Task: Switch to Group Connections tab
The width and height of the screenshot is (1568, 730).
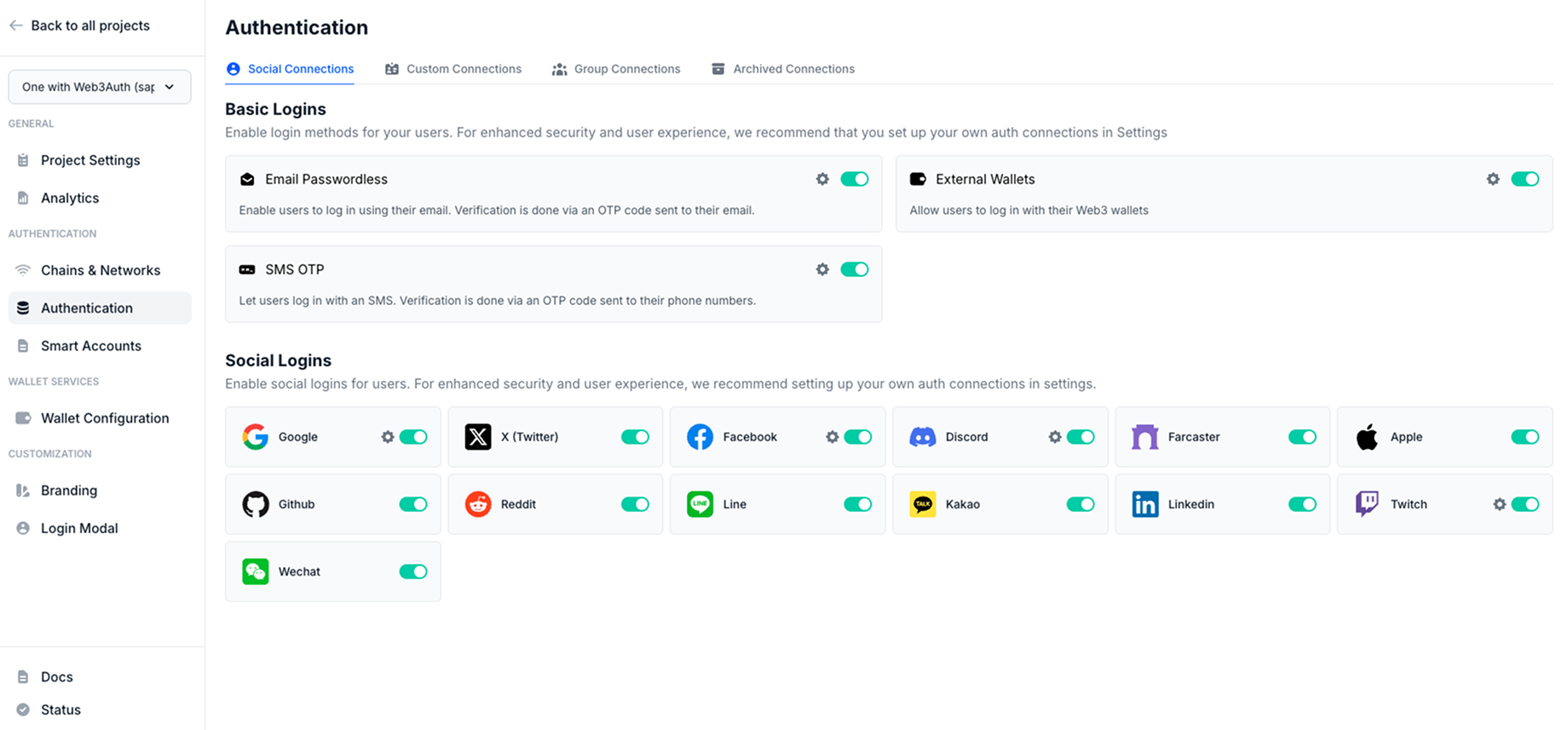Action: tap(616, 69)
